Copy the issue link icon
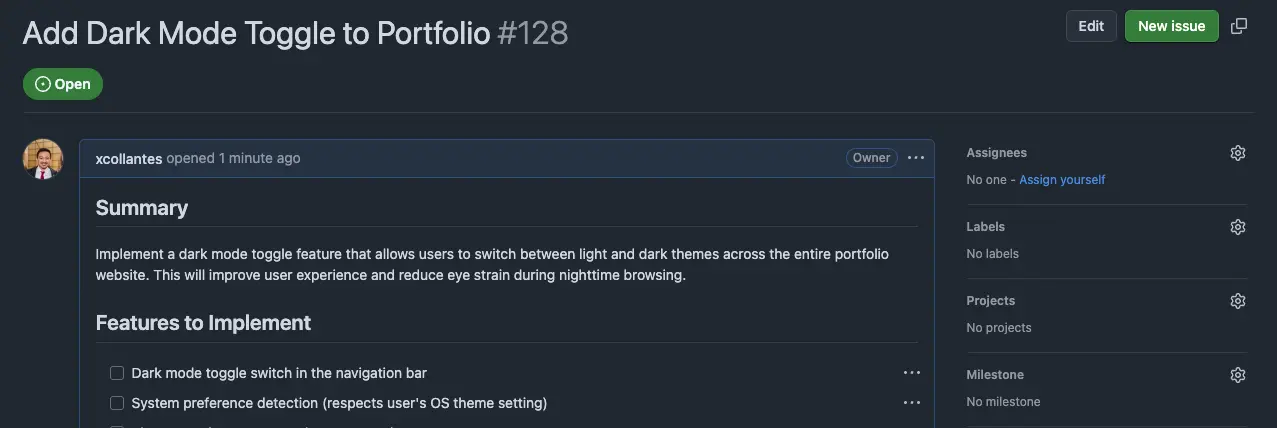 [1239, 26]
